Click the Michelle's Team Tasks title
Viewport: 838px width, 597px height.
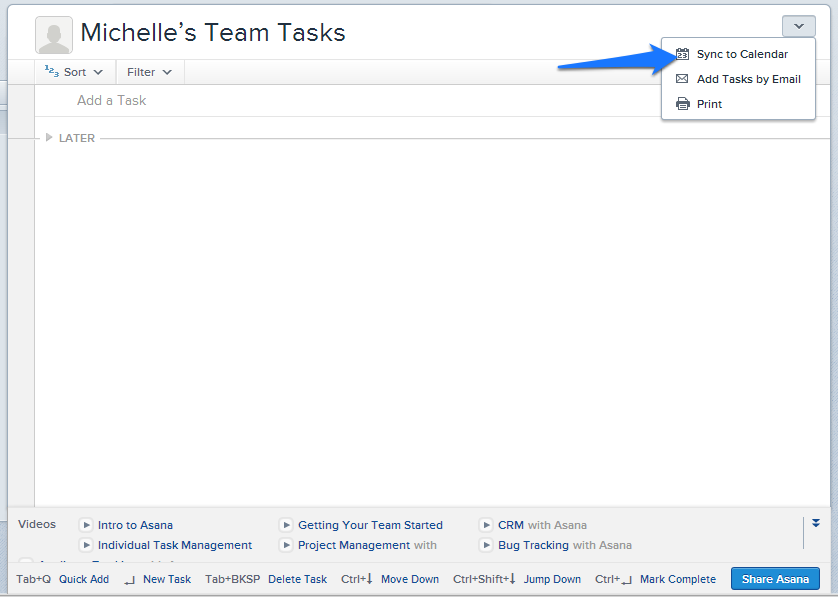[x=213, y=33]
